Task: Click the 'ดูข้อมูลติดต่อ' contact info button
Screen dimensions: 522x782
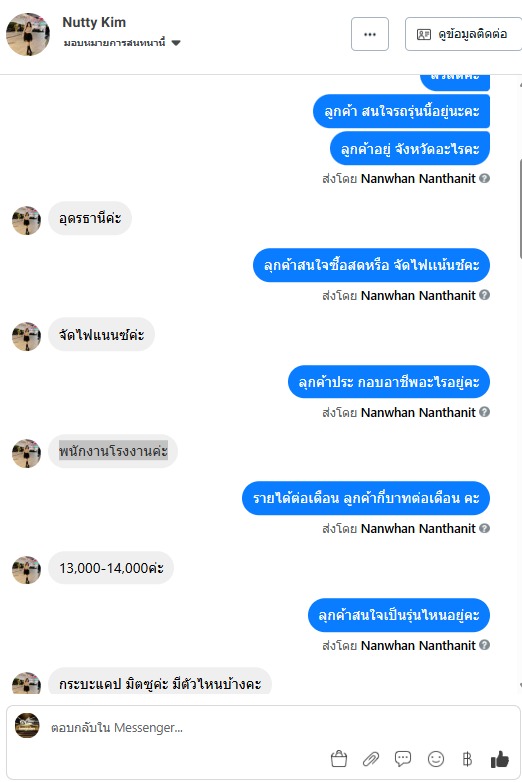Action: coord(463,34)
